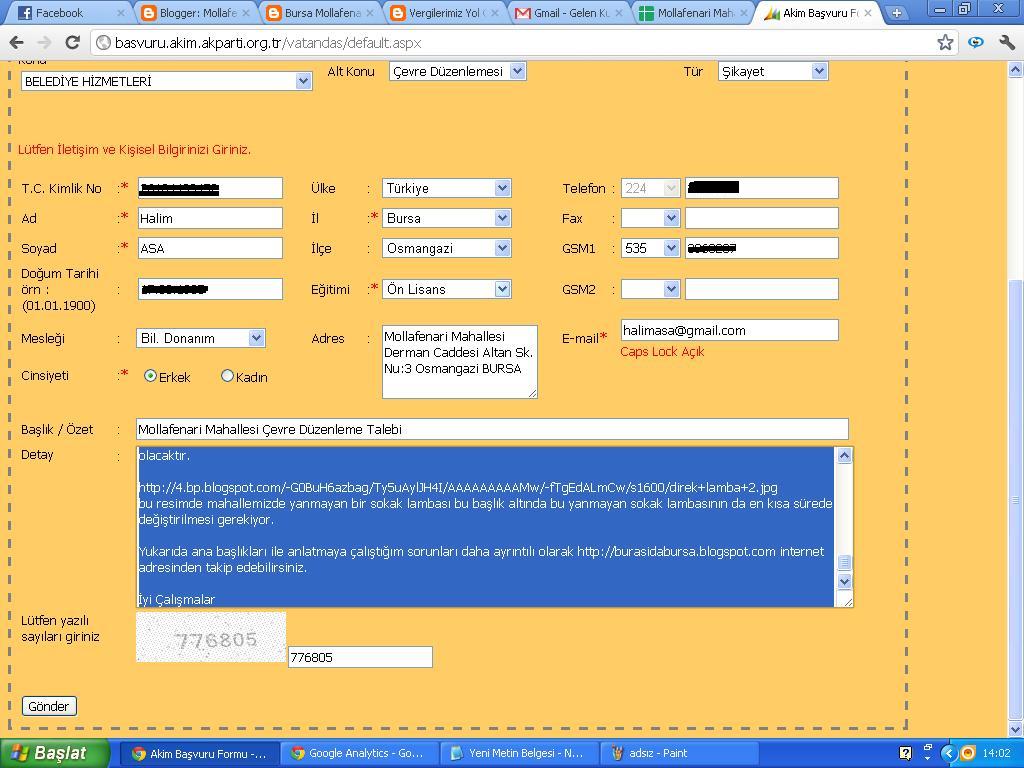Click the T.C. Kimlik No field
This screenshot has height=768, width=1024.
(x=210, y=188)
